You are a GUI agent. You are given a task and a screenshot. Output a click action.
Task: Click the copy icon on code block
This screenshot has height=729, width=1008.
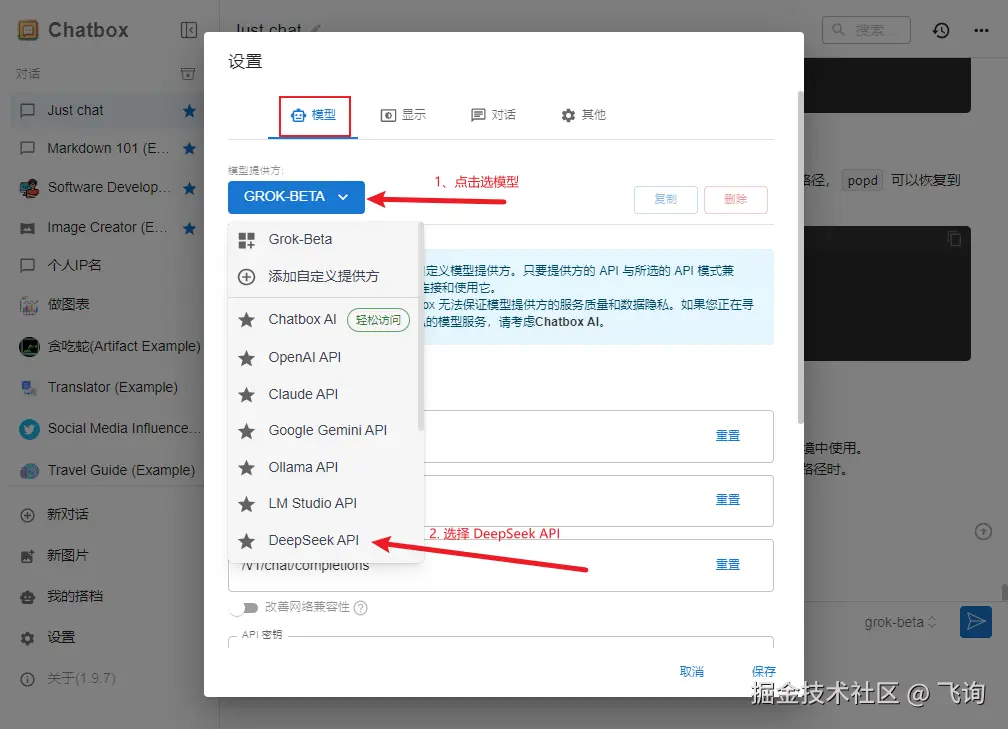[x=955, y=238]
